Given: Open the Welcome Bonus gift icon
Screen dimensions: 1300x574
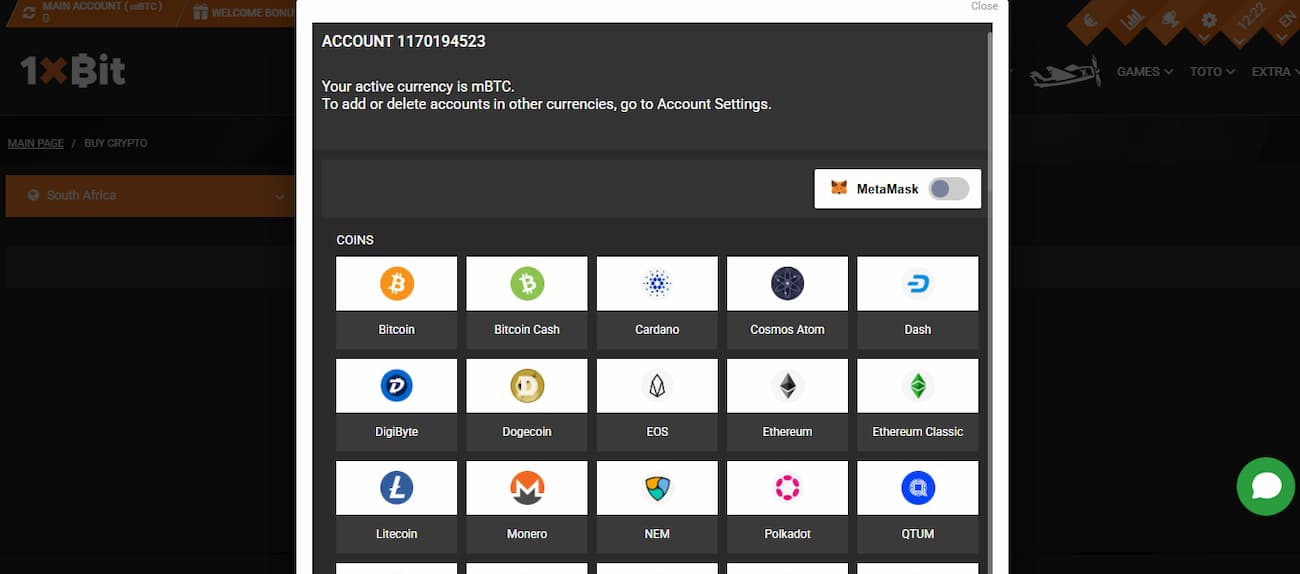Looking at the screenshot, I should click(200, 13).
